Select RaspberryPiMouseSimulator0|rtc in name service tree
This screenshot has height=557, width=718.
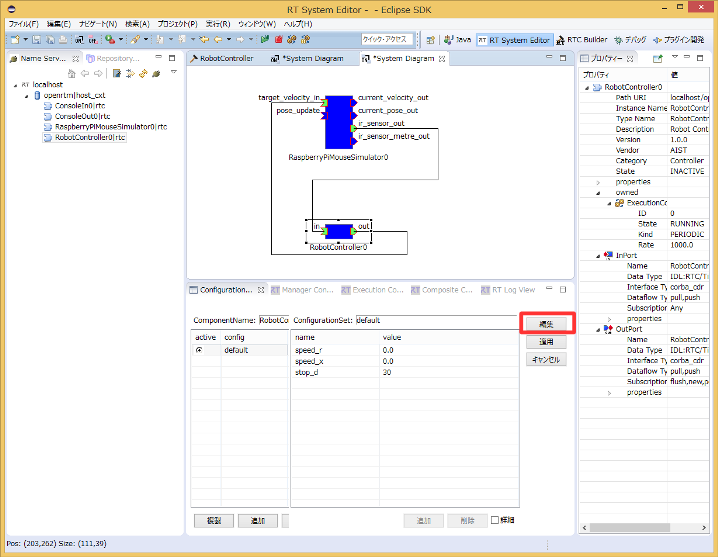point(110,127)
